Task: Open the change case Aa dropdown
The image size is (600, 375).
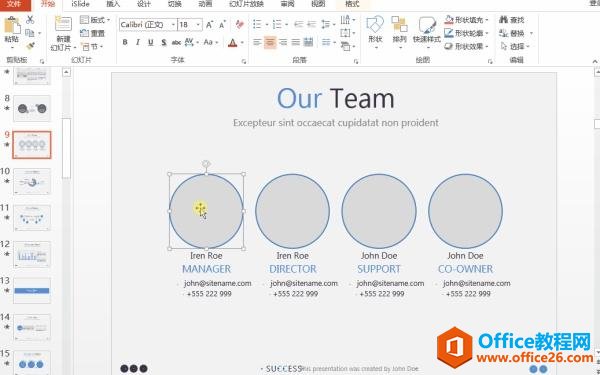Action: (x=211, y=42)
